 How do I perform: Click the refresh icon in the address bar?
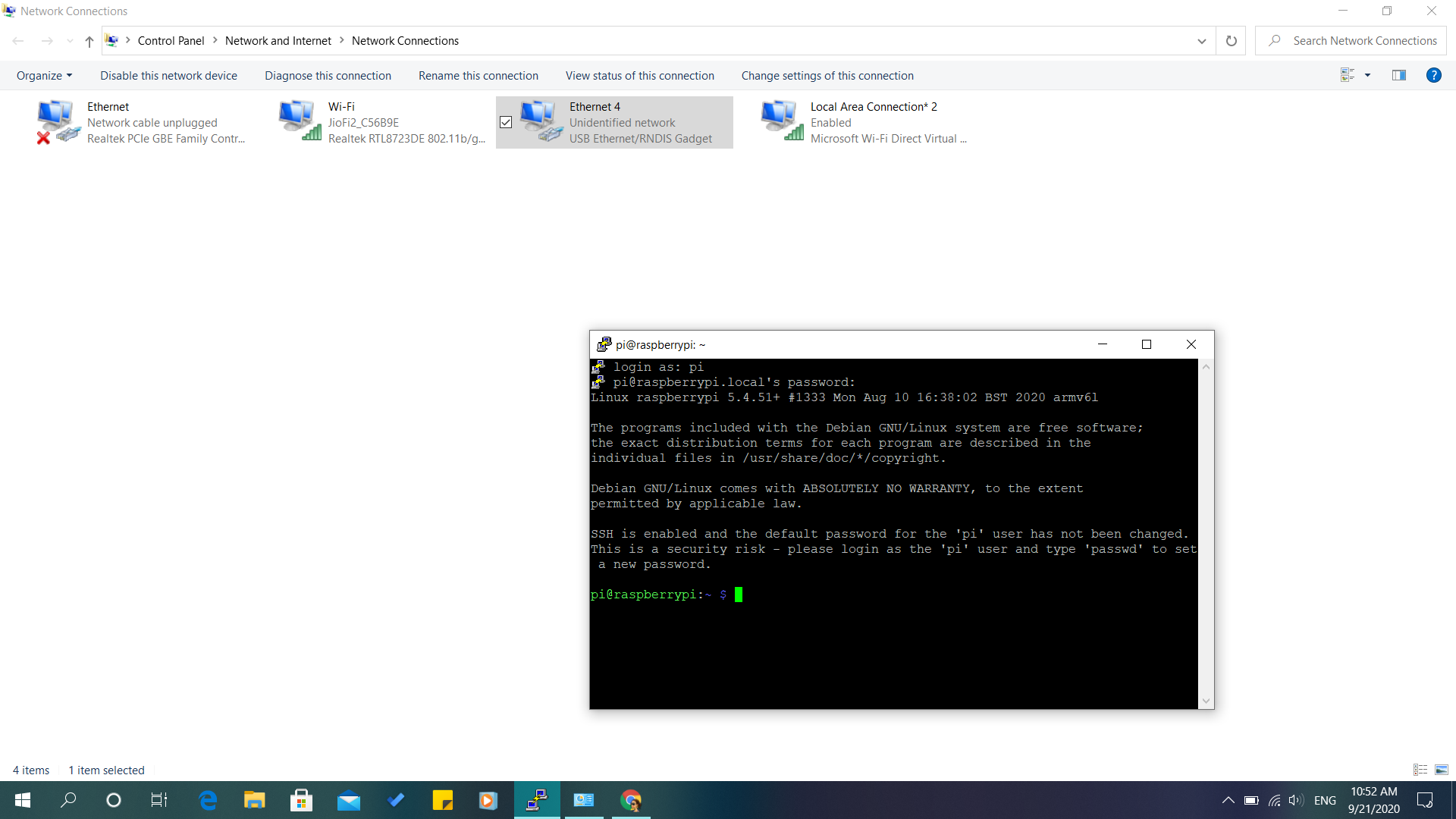click(x=1232, y=41)
